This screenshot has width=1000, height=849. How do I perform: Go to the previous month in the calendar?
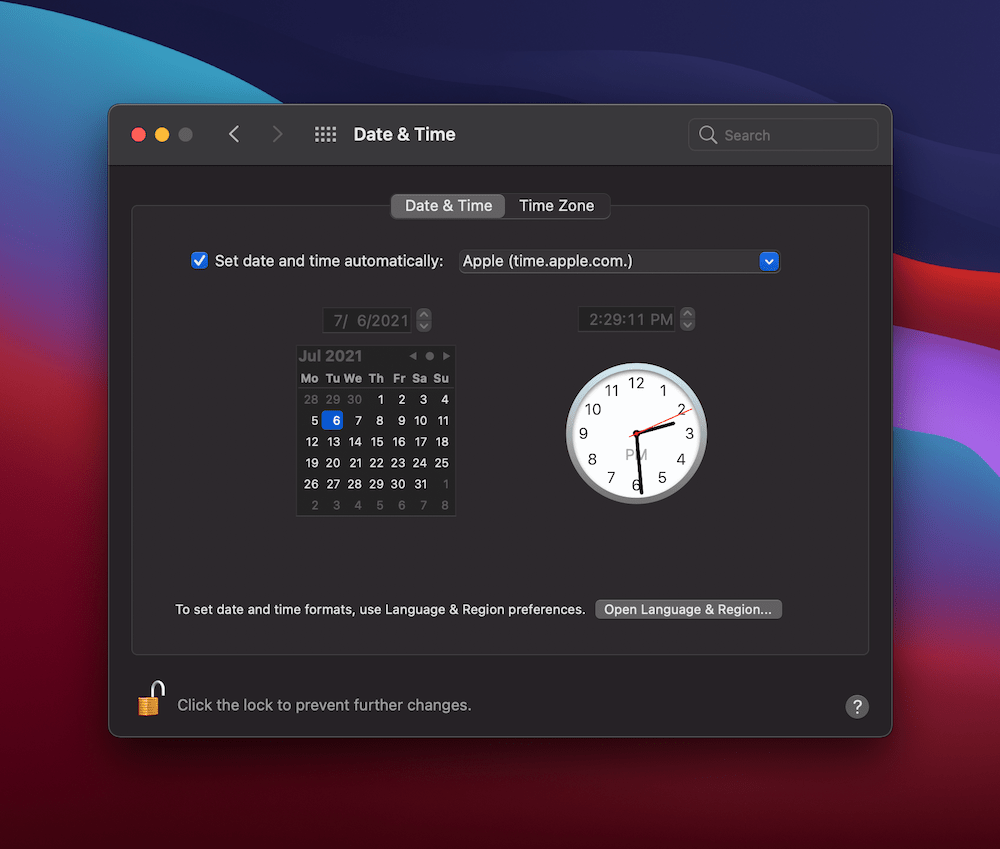click(x=412, y=355)
